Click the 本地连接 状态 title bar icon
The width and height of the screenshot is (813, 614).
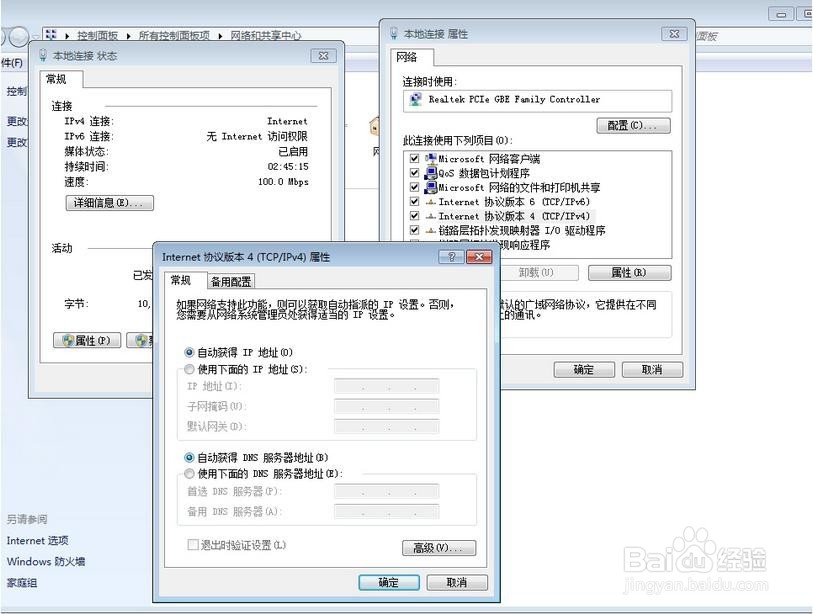tap(43, 55)
